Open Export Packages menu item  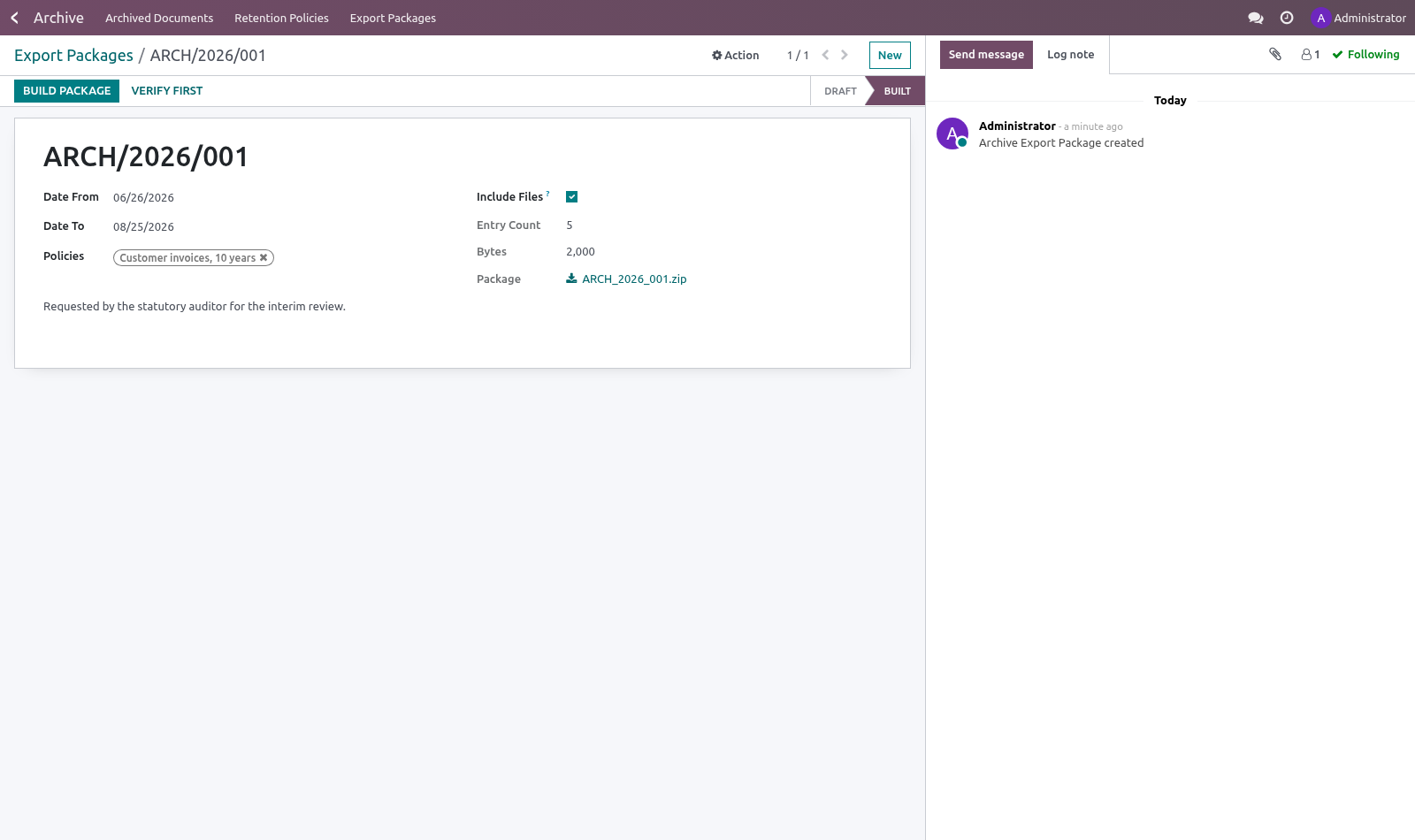pos(393,18)
